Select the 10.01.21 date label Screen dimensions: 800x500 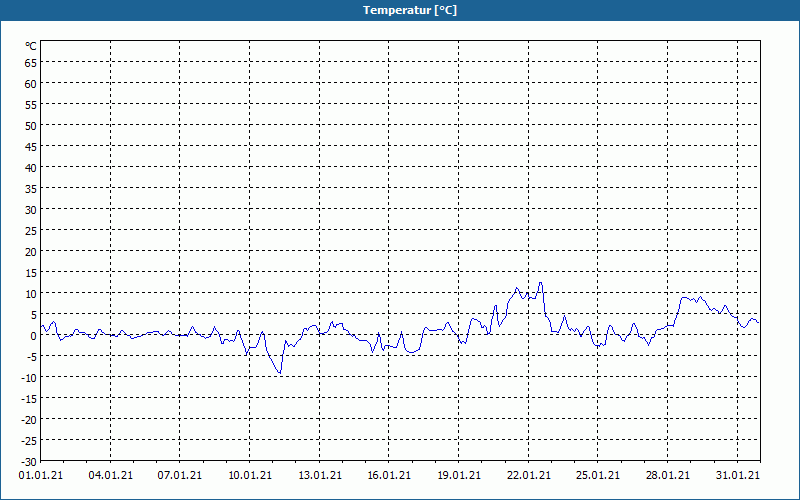tap(249, 476)
